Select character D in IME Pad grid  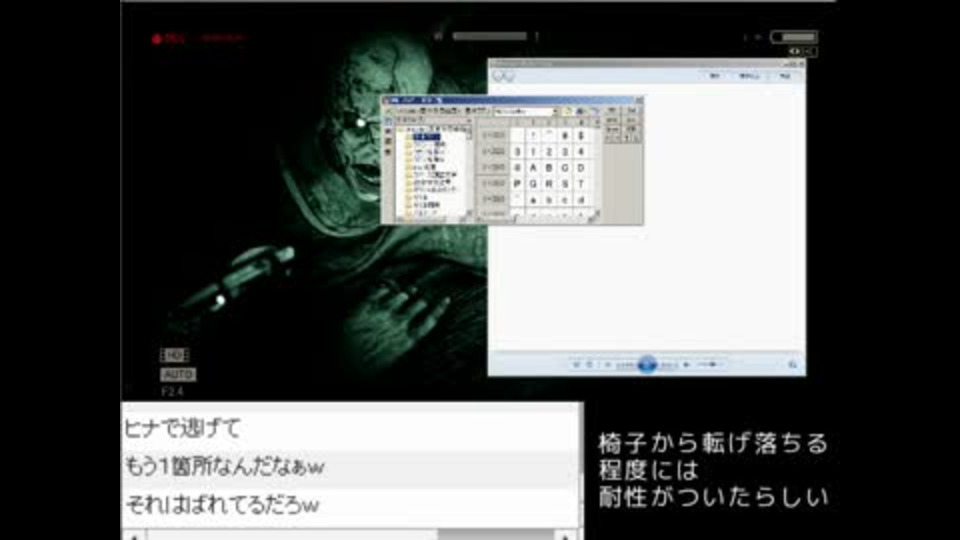coord(580,168)
